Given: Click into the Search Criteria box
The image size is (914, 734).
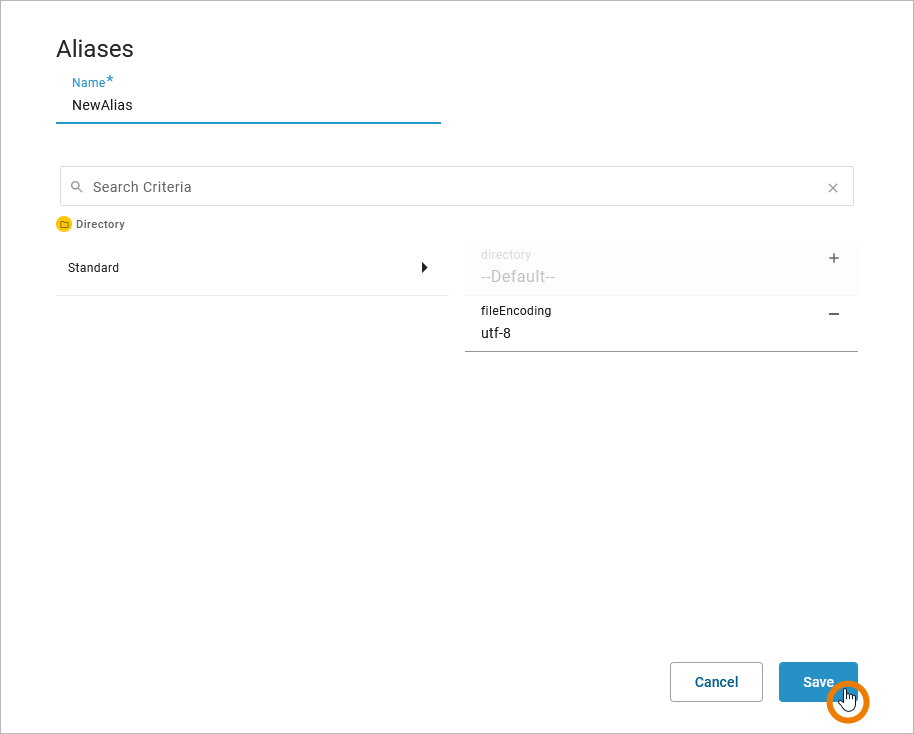Looking at the screenshot, I should click(450, 187).
